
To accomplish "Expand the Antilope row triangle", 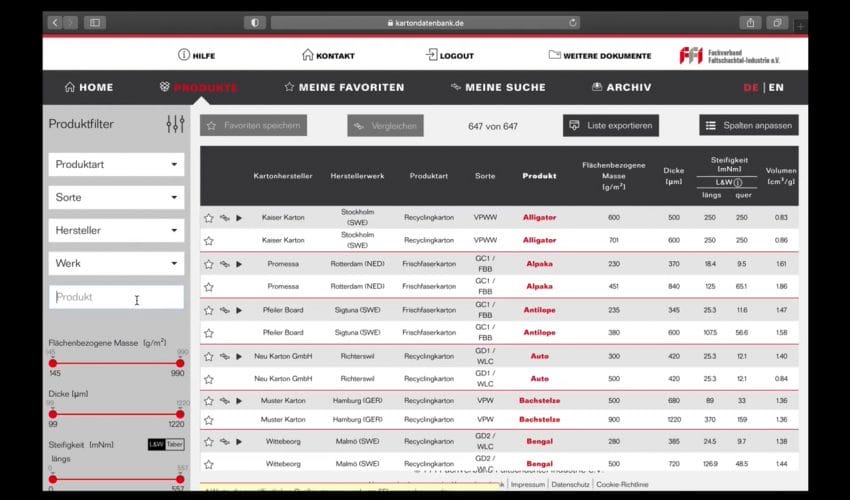I will pyautogui.click(x=239, y=310).
